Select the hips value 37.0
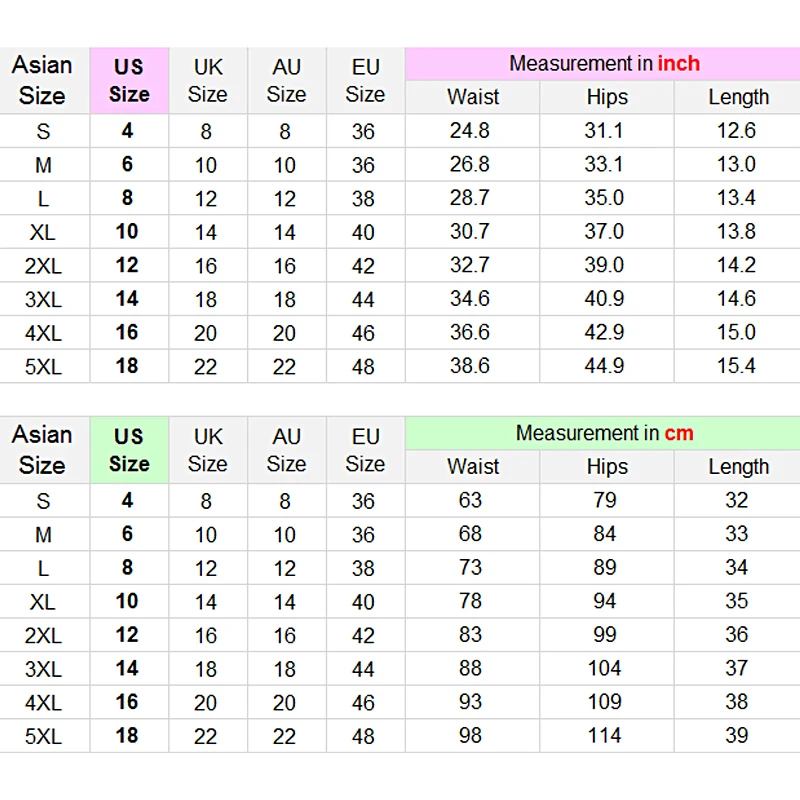 coord(605,232)
